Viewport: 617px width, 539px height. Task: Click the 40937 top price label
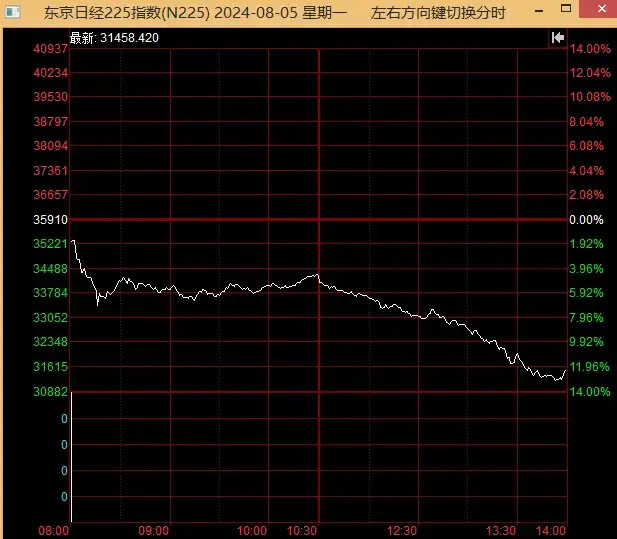50,49
